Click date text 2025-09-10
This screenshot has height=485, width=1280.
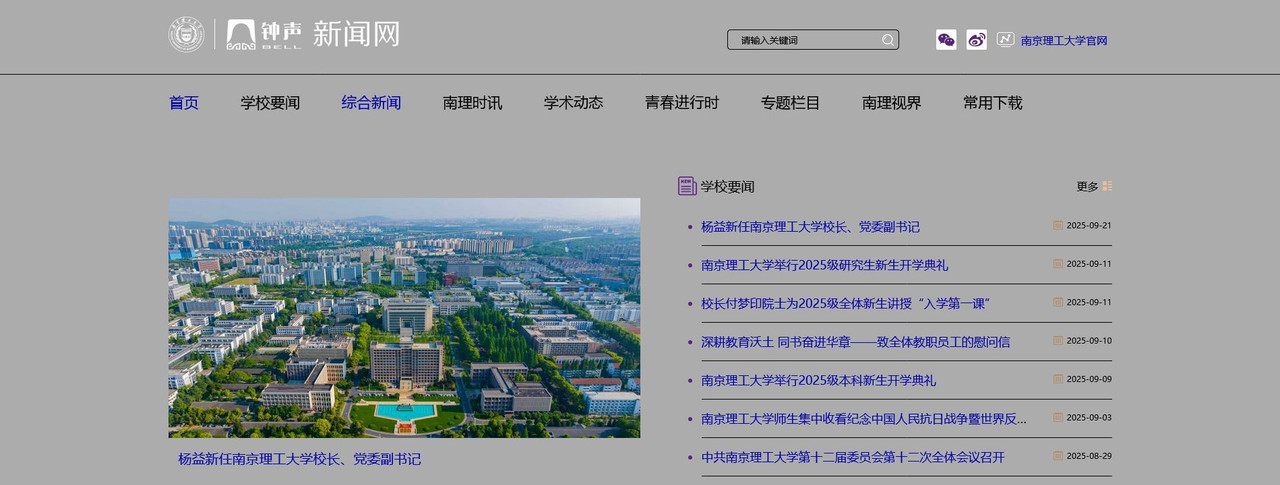pos(1089,341)
